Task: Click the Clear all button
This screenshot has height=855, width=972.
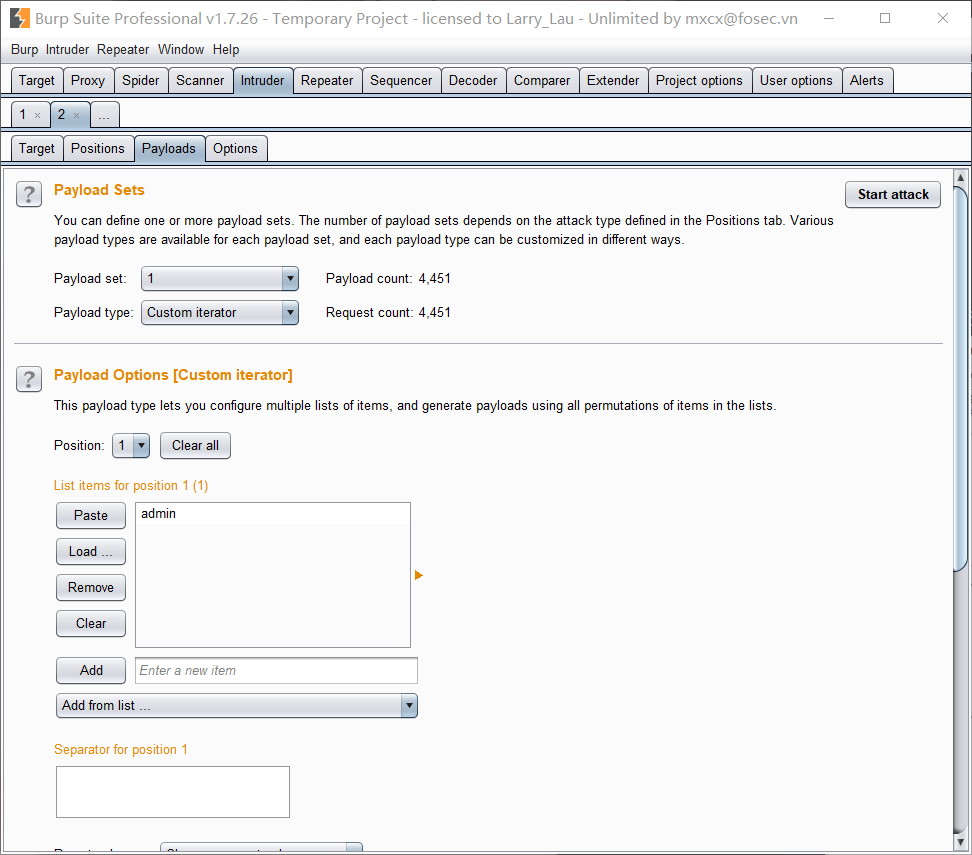Action: [195, 446]
